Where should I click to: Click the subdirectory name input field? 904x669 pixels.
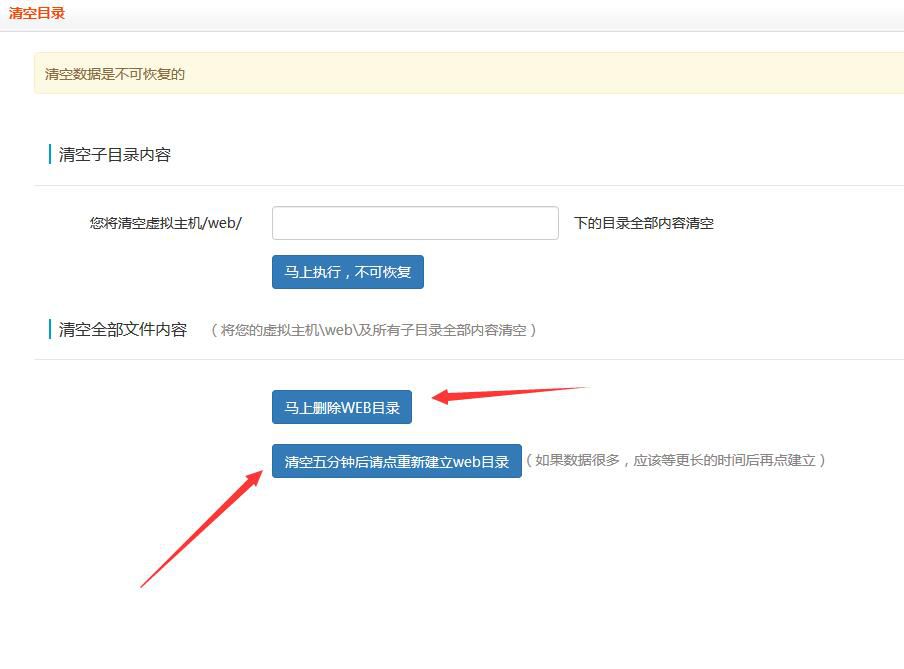pyautogui.click(x=415, y=223)
